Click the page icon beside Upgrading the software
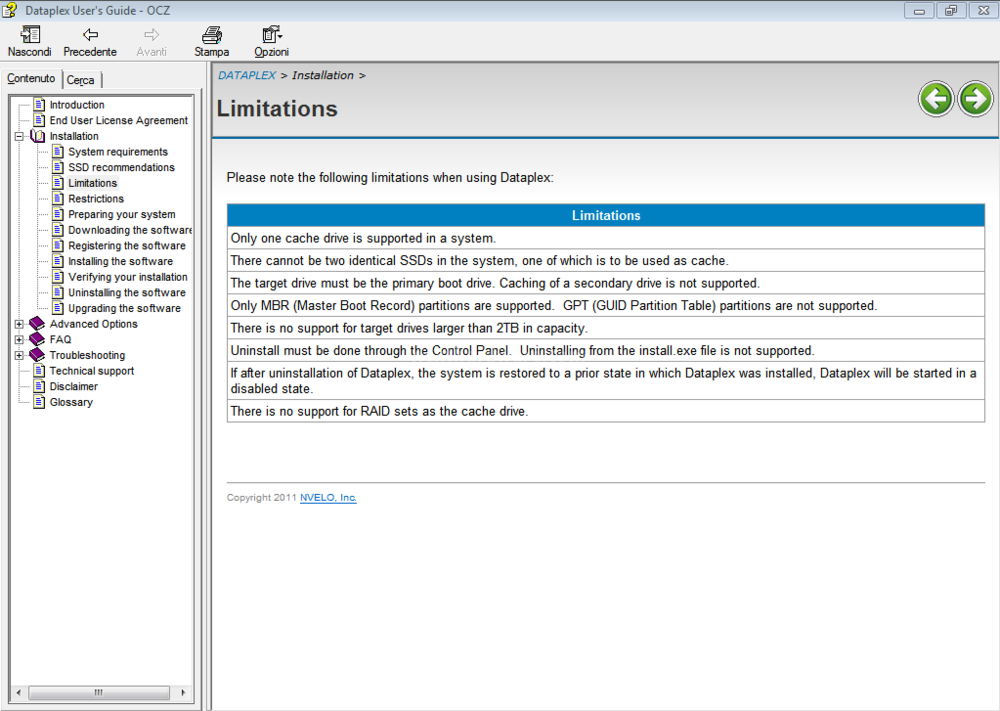Image resolution: width=1000 pixels, height=711 pixels. coord(58,308)
